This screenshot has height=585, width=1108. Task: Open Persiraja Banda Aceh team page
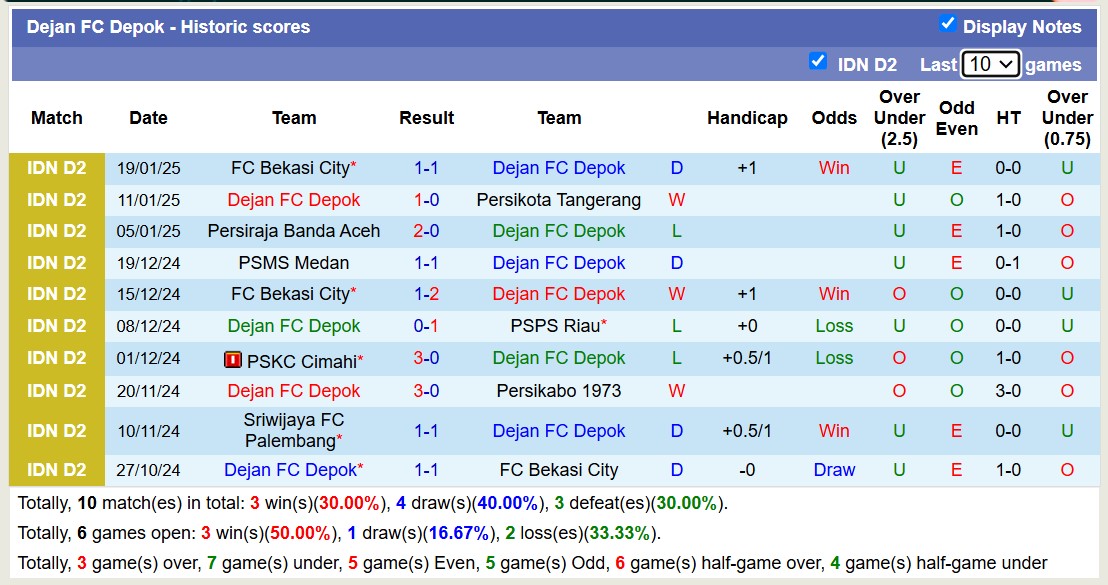(x=293, y=231)
